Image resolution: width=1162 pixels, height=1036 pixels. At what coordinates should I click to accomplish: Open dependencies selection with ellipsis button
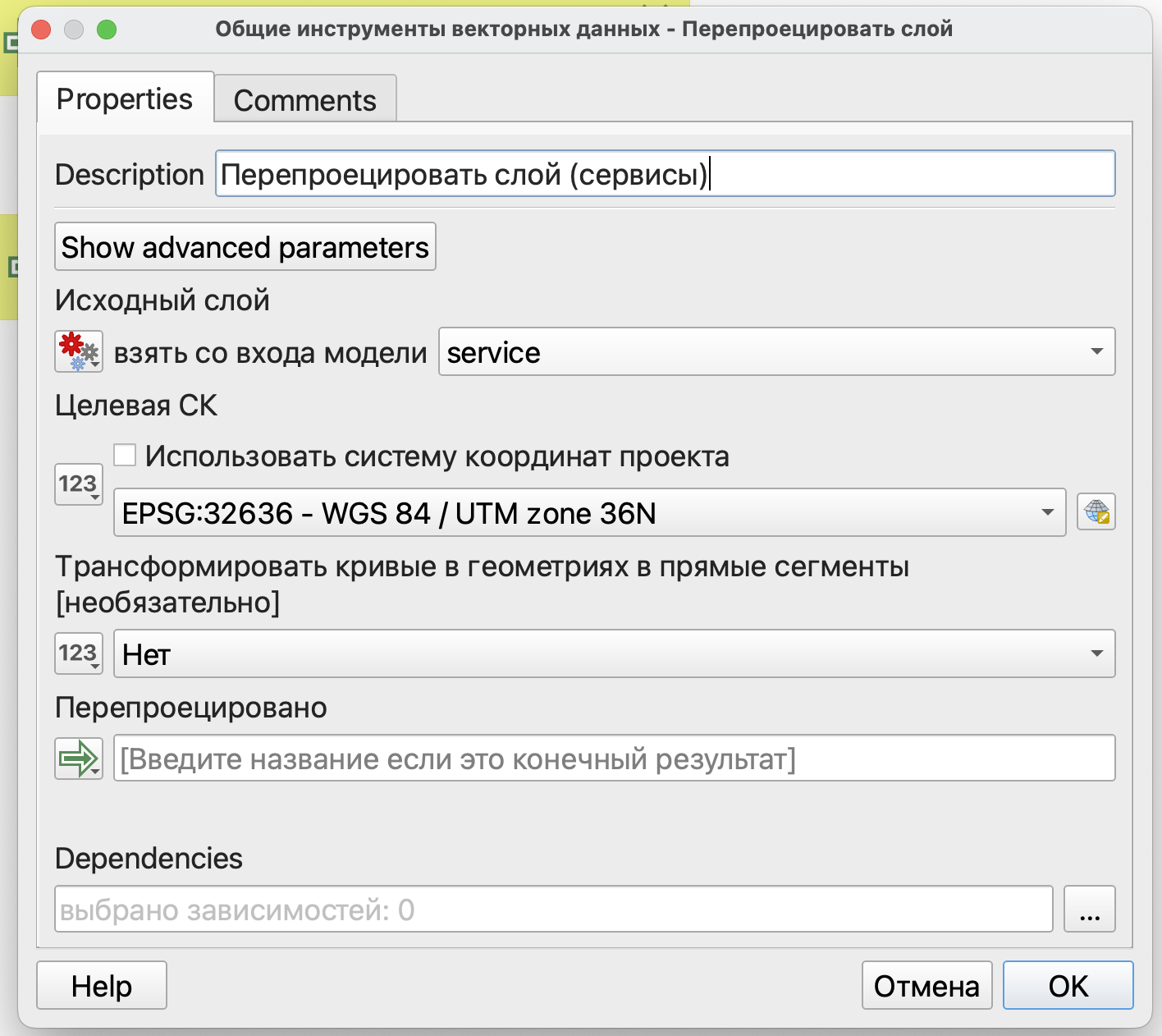1089,909
